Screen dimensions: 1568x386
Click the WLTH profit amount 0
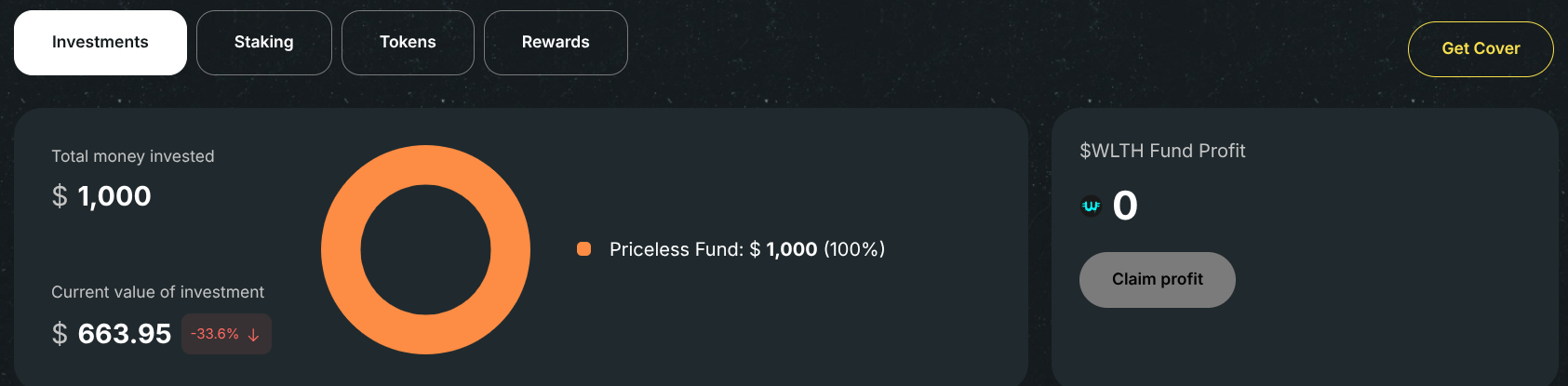1125,206
